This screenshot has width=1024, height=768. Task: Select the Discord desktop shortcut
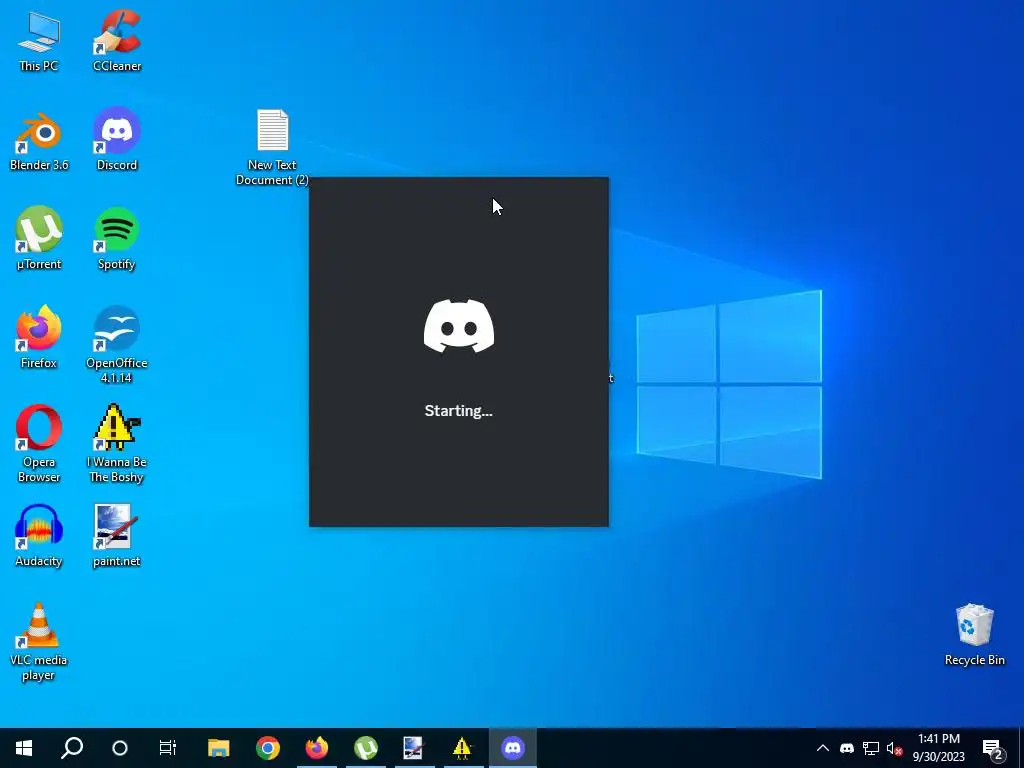tap(117, 140)
